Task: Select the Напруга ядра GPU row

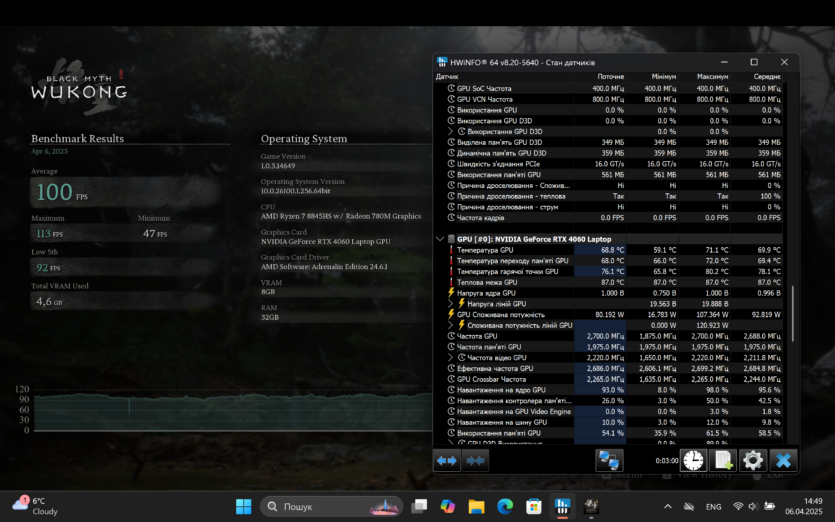Action: [608, 293]
